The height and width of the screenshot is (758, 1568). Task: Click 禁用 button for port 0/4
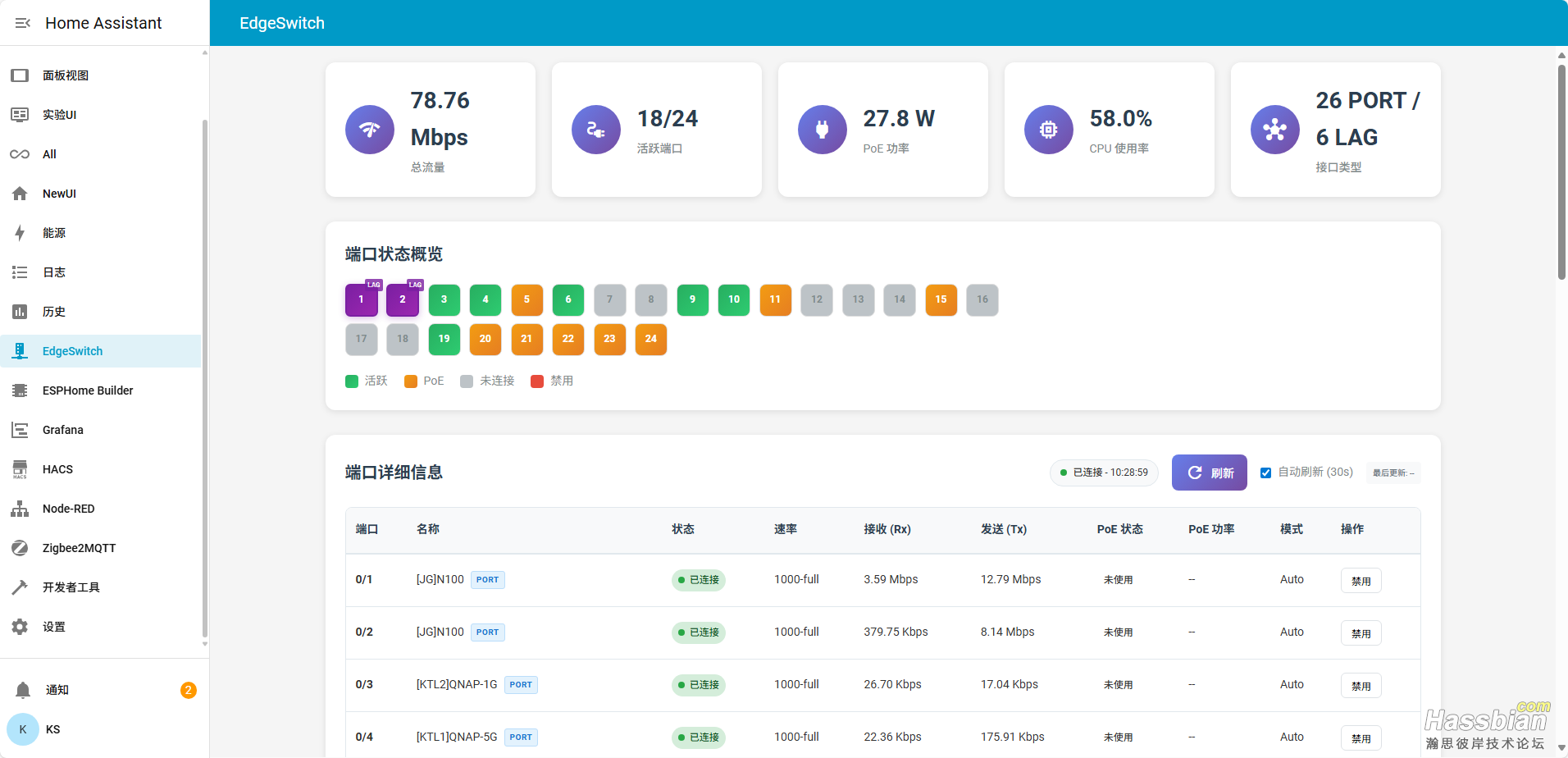[1361, 738]
